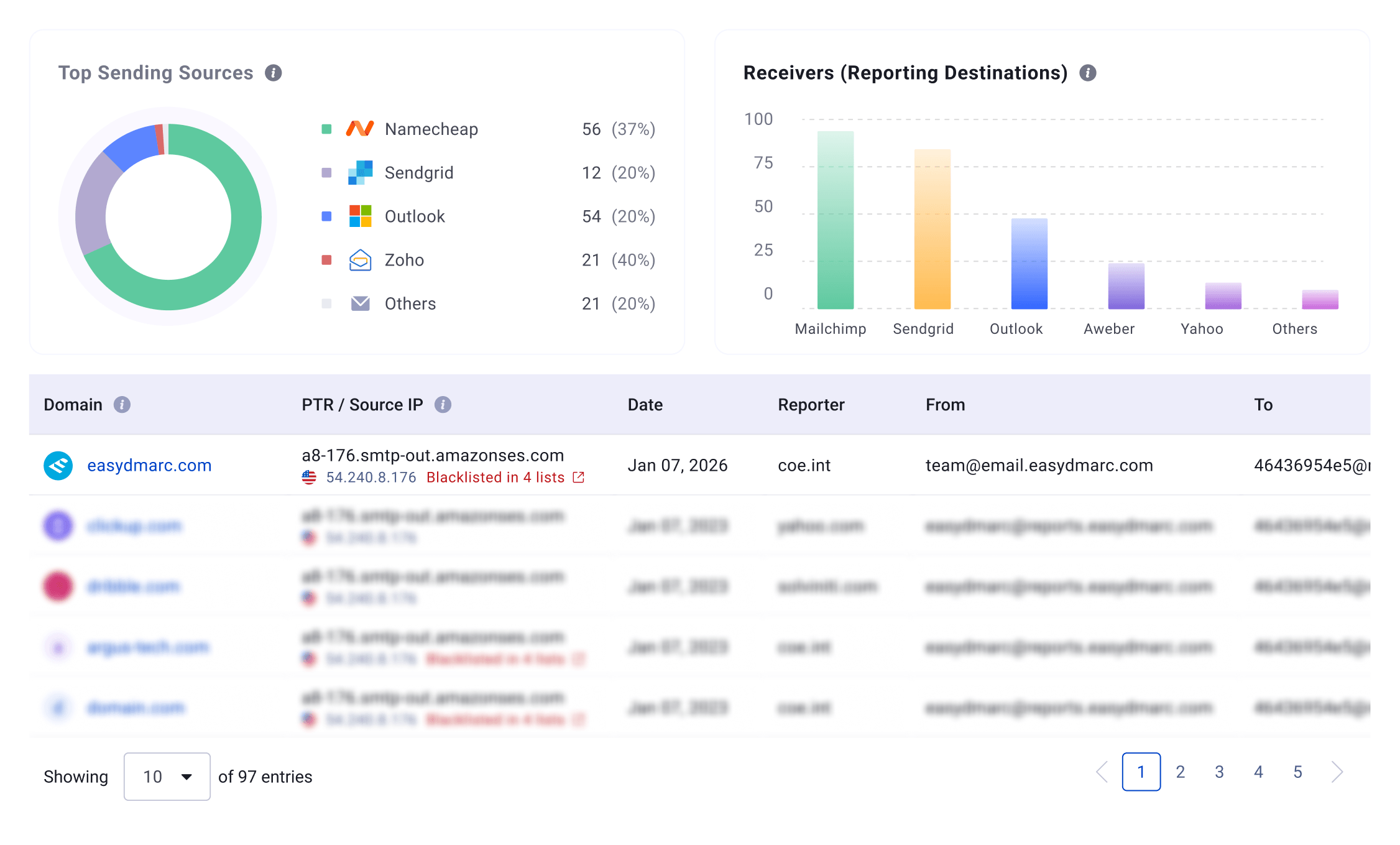
Task: Click the Yahoo bar in chart
Action: click(x=1223, y=296)
